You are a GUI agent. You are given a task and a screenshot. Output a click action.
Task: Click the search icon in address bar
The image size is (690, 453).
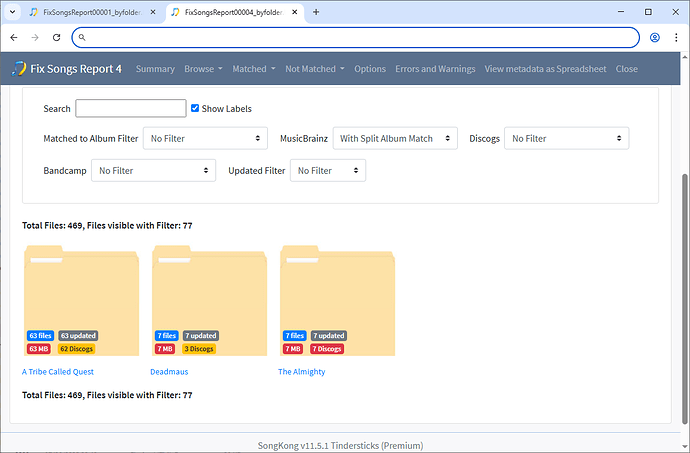82,37
